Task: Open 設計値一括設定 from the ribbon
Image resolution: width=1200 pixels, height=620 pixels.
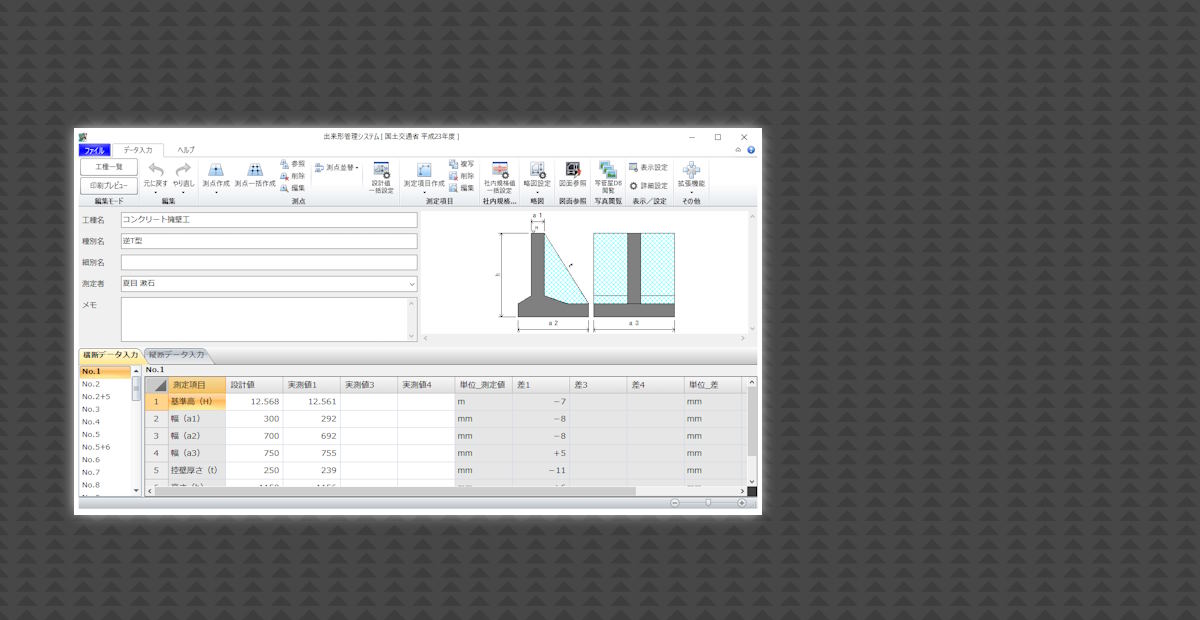Action: point(381,171)
